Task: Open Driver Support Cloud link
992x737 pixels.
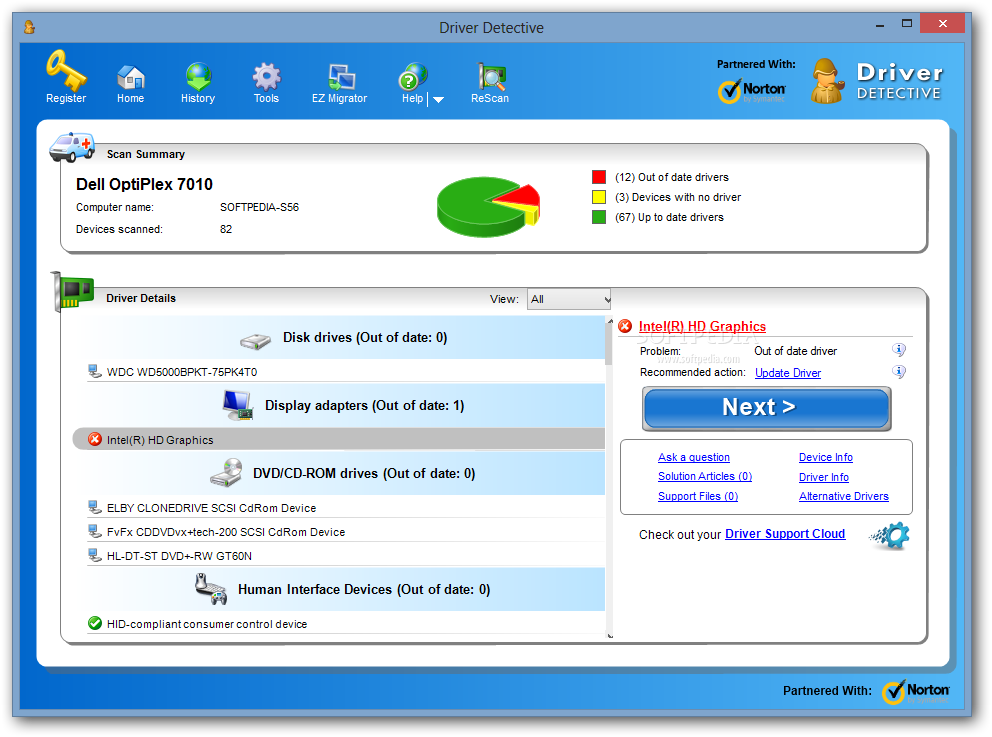Action: (785, 534)
